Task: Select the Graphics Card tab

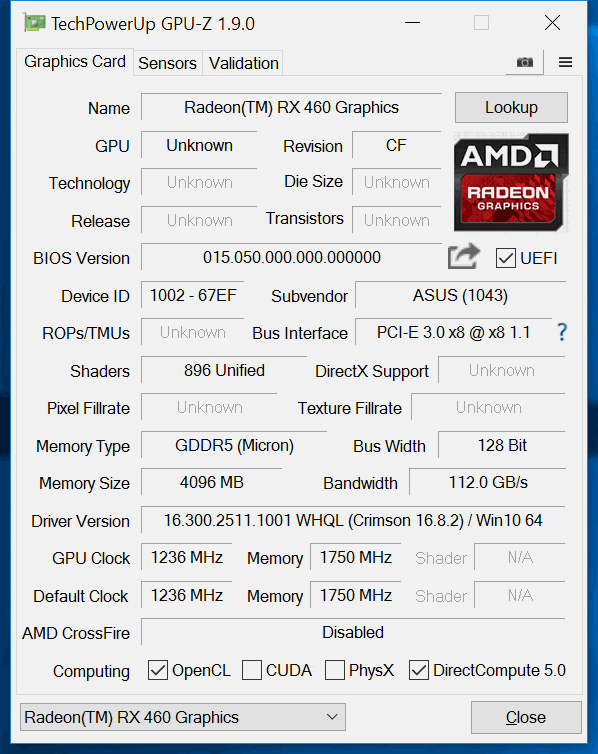Action: (x=75, y=62)
